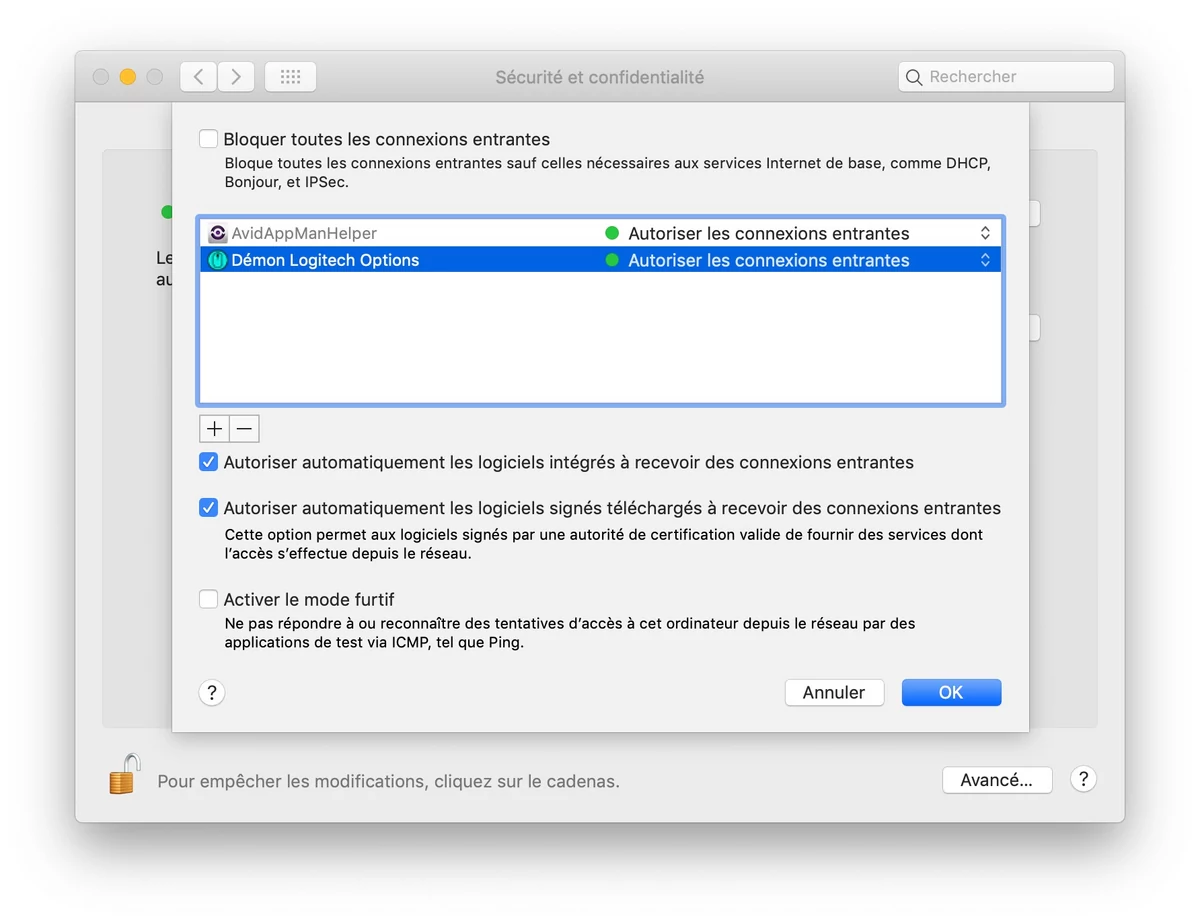Click the AvidAppManHelper app icon
The height and width of the screenshot is (922, 1200).
[x=218, y=233]
